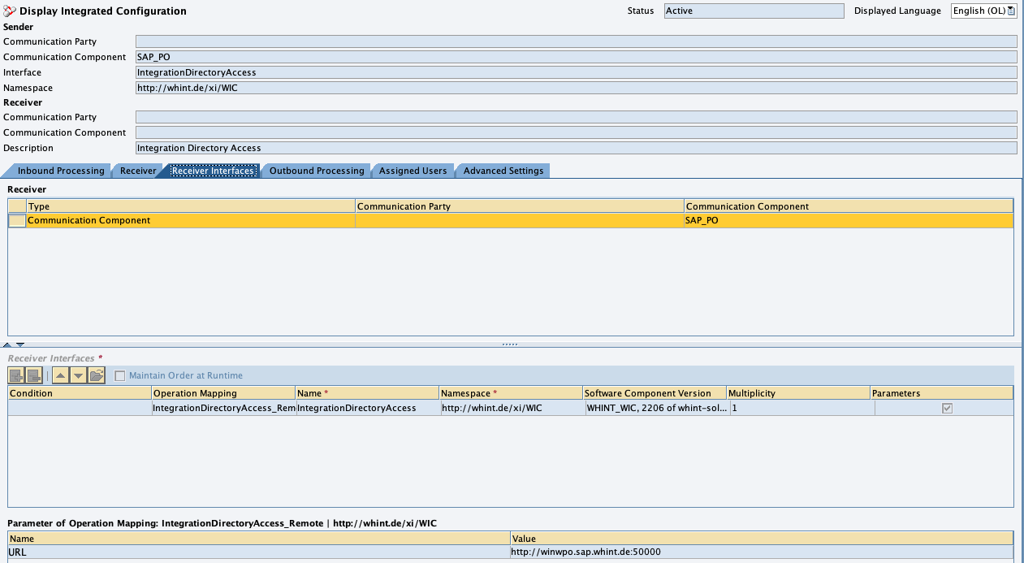Toggle the Parameters checkbox in the IntegrationDirectoryAccess row

947,408
